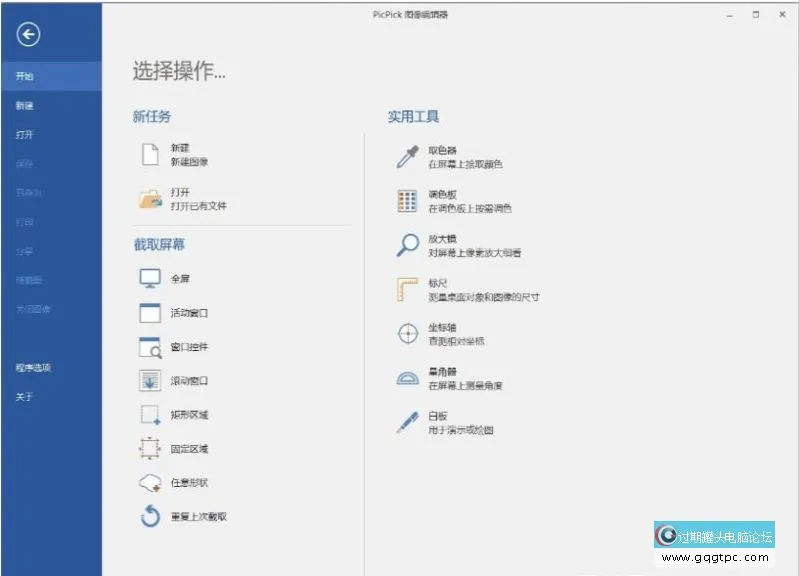Choose the 滚动窗口 capture icon
The width and height of the screenshot is (799, 576).
pyautogui.click(x=150, y=381)
